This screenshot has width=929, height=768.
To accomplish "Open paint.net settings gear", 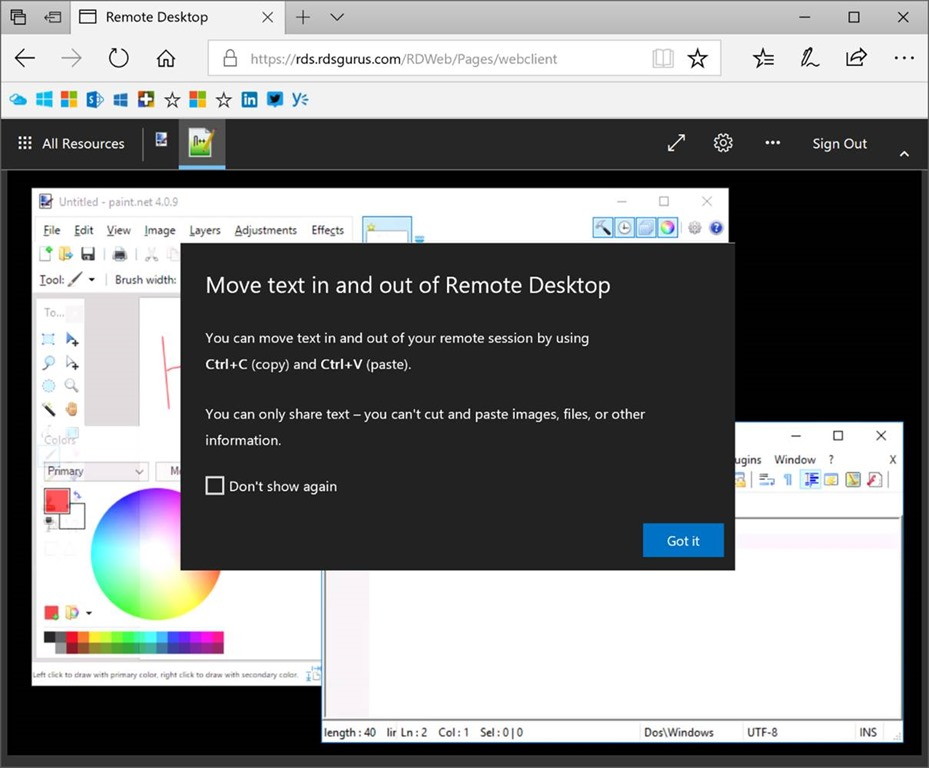I will [x=694, y=228].
